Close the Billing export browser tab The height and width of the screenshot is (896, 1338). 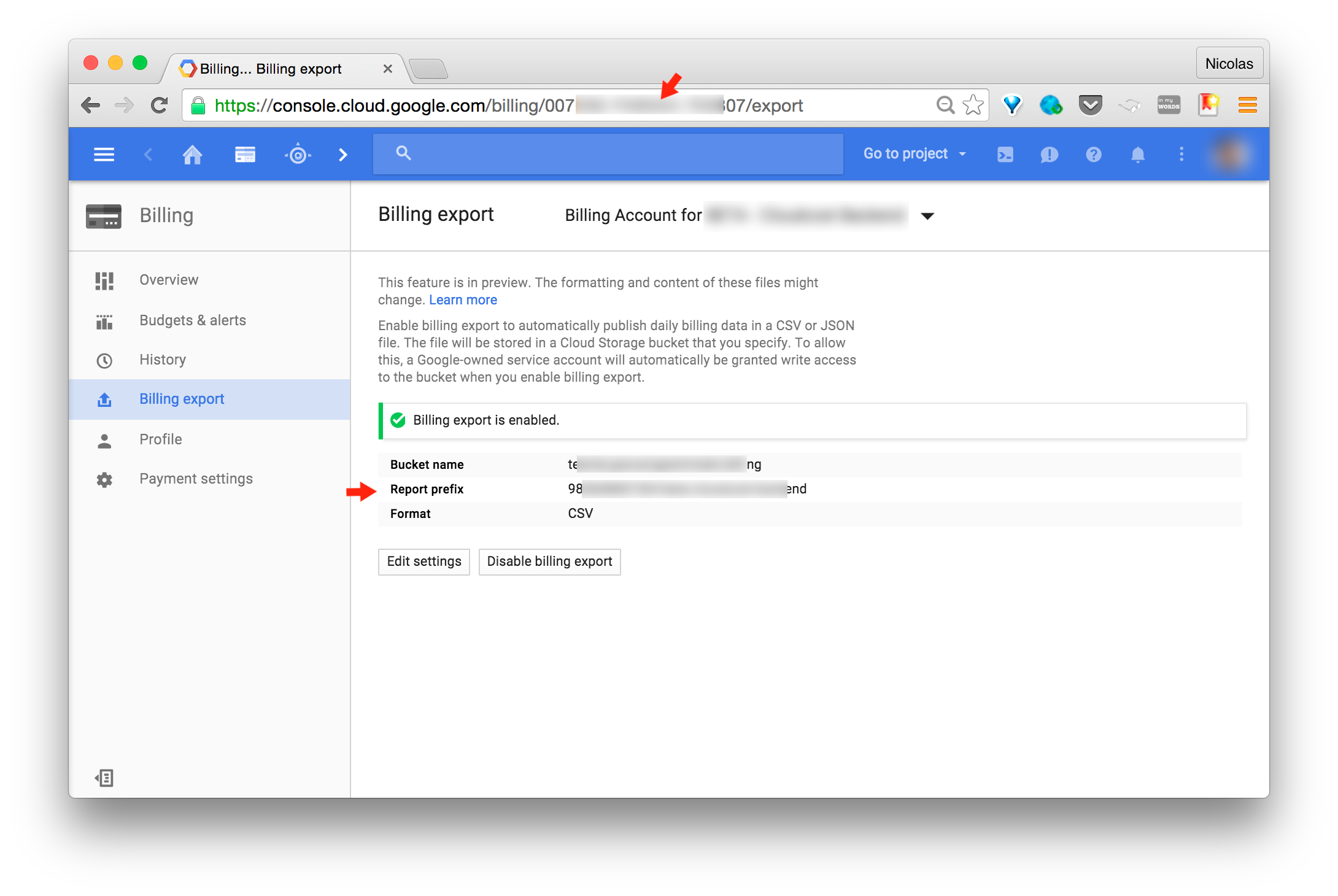[388, 69]
